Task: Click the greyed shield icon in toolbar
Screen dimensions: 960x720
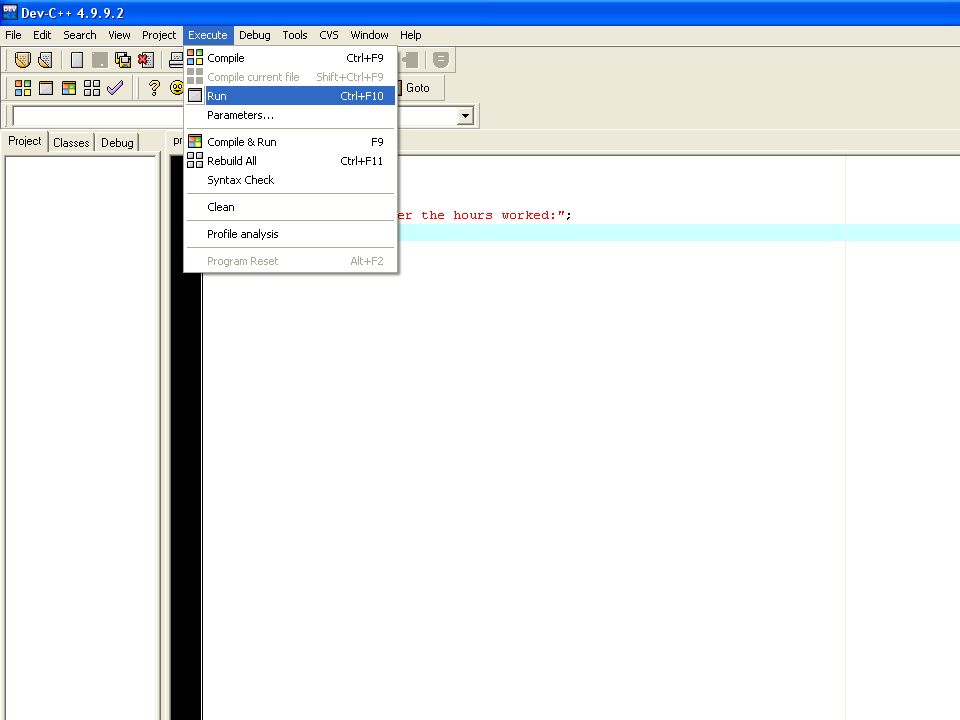Action: pos(440,60)
